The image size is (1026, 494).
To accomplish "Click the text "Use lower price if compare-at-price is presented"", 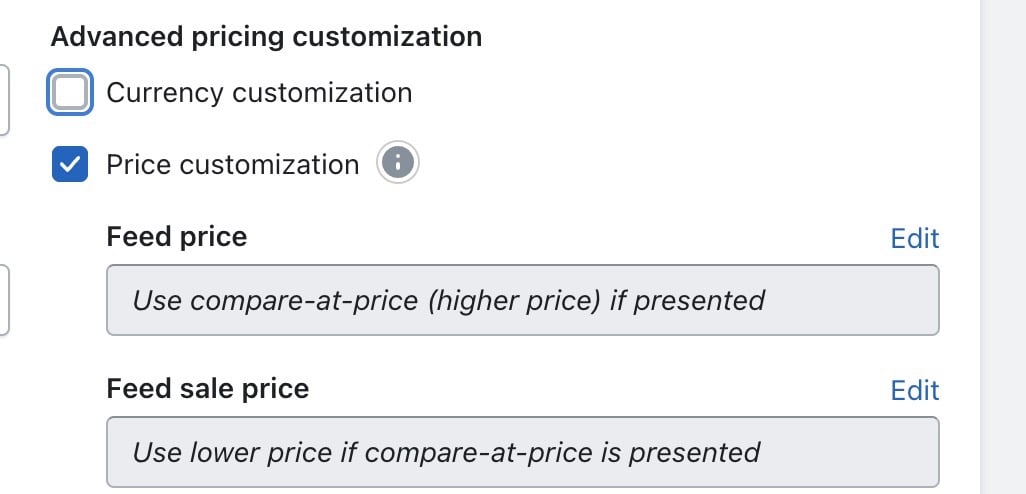I will [446, 452].
